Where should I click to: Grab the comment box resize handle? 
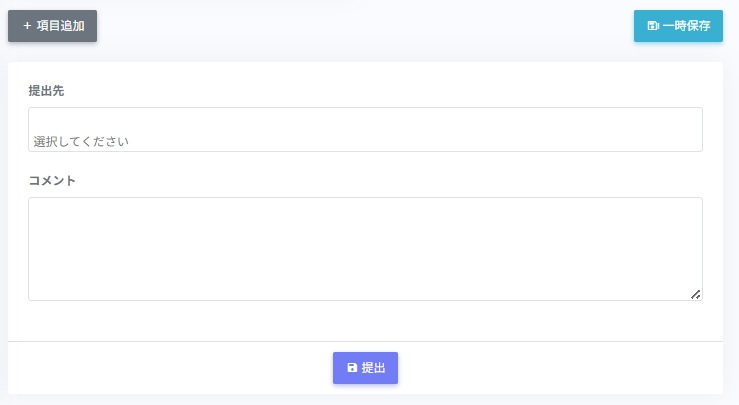click(x=695, y=293)
